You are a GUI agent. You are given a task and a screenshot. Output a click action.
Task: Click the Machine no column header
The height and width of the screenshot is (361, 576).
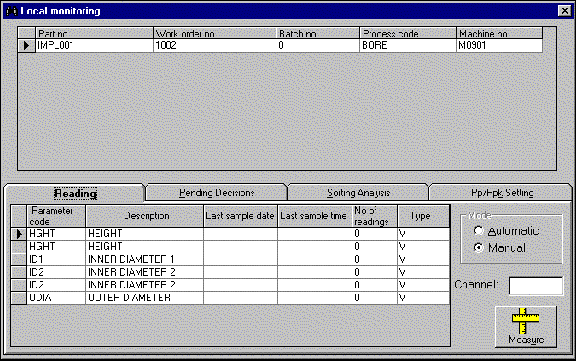click(499, 33)
